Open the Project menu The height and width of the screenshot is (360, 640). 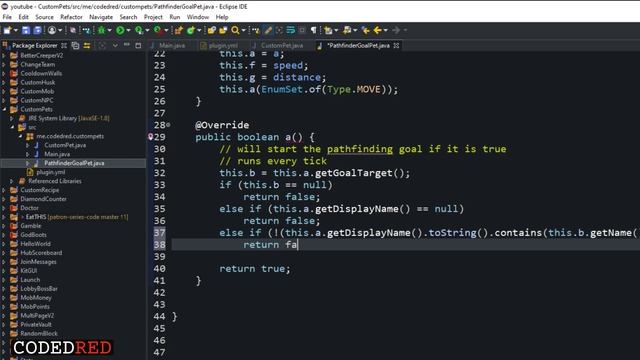153,17
